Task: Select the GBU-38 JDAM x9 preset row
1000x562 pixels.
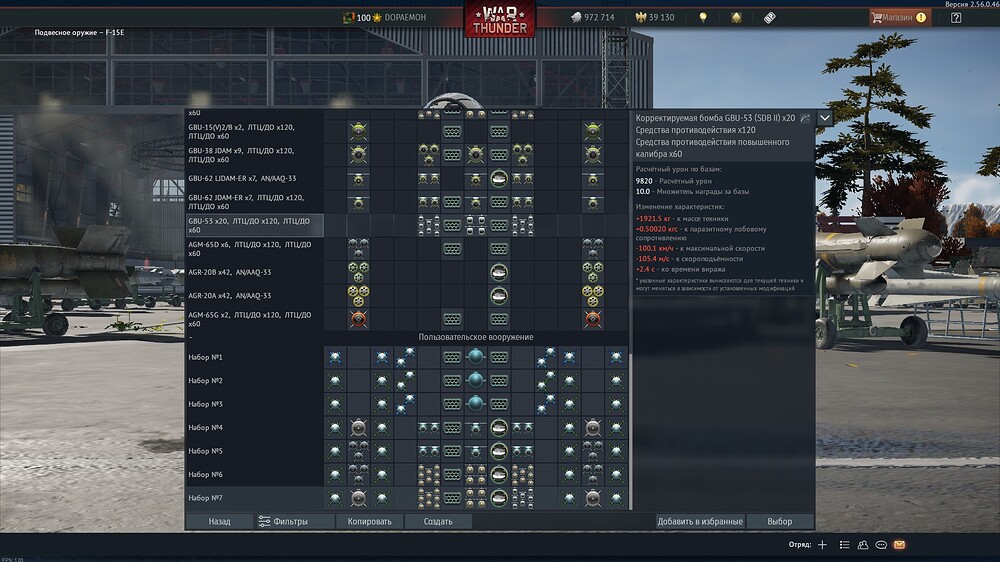Action: coord(254,155)
